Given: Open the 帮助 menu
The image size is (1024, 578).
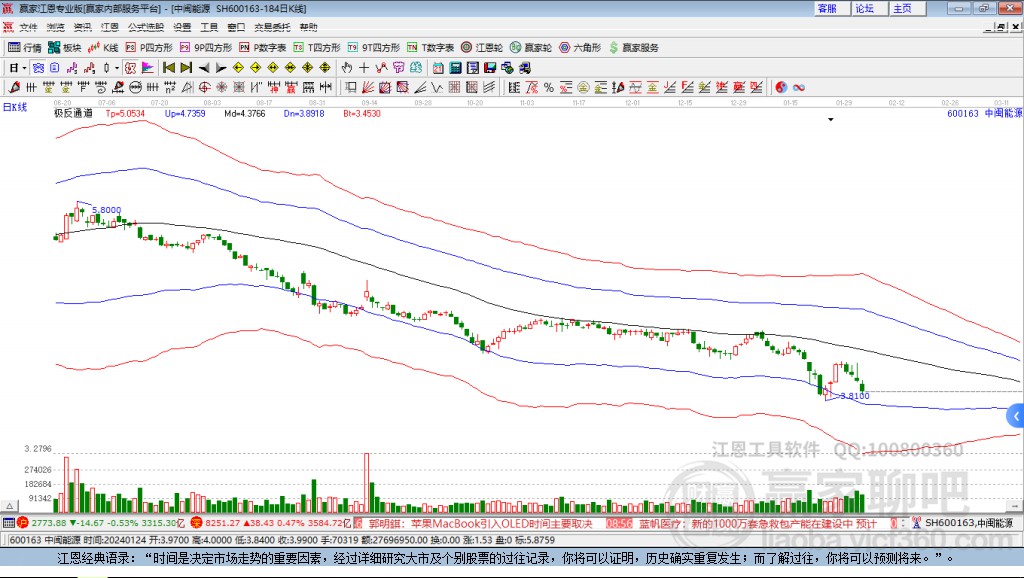Looking at the screenshot, I should (x=308, y=27).
